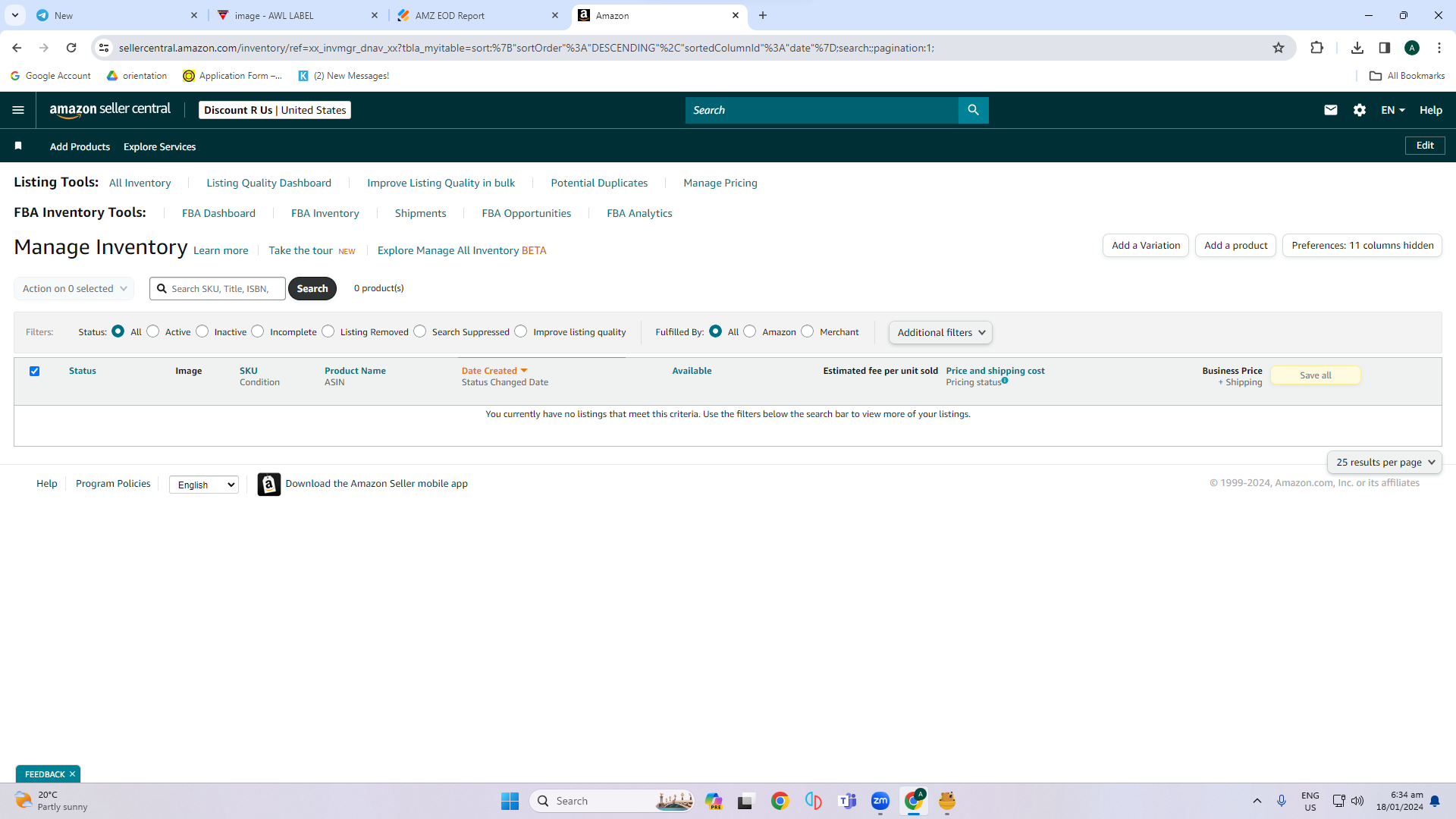
Task: Select the Inactive status filter
Action: click(x=202, y=331)
